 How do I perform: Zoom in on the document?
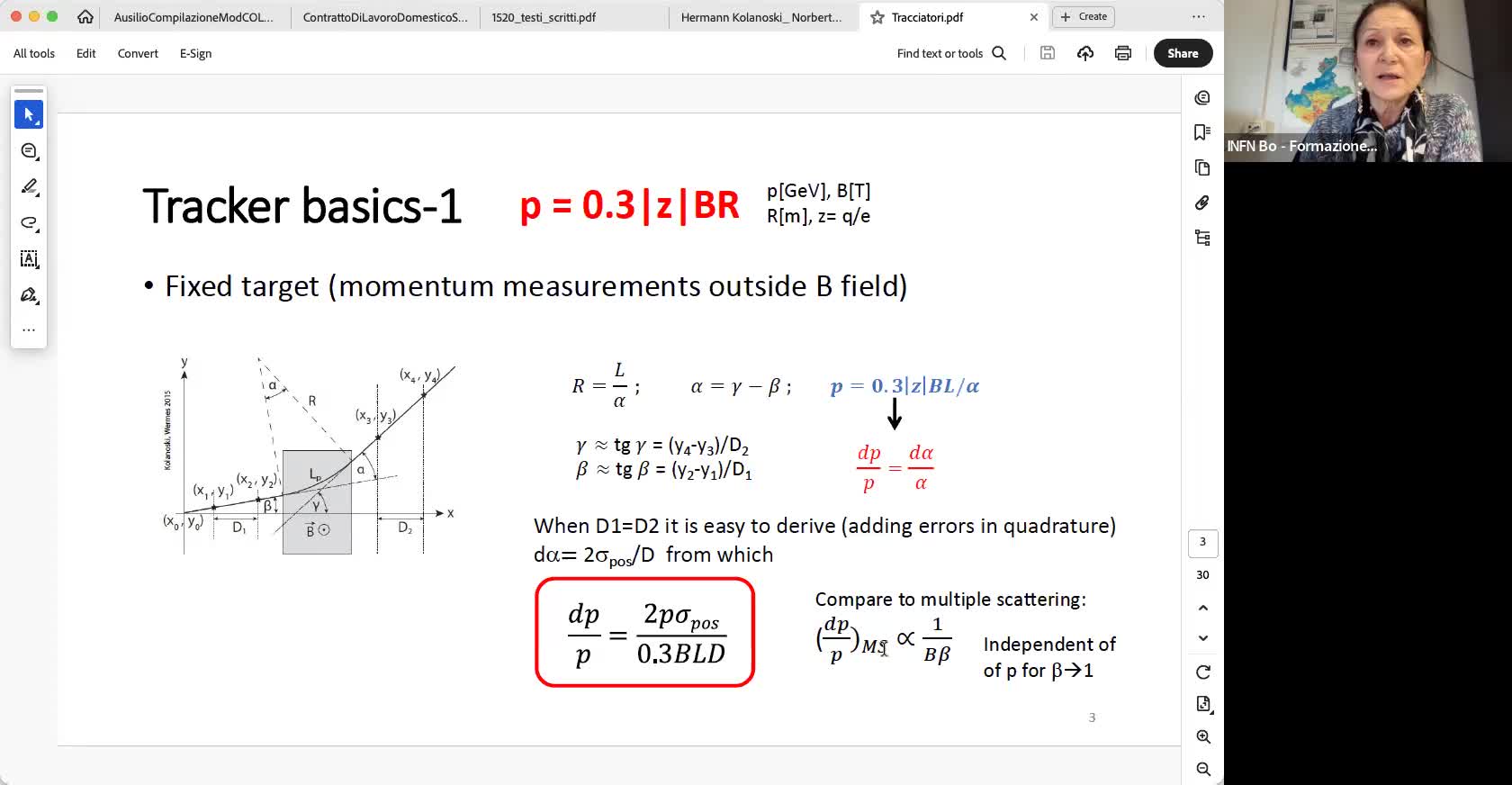pyautogui.click(x=1202, y=737)
